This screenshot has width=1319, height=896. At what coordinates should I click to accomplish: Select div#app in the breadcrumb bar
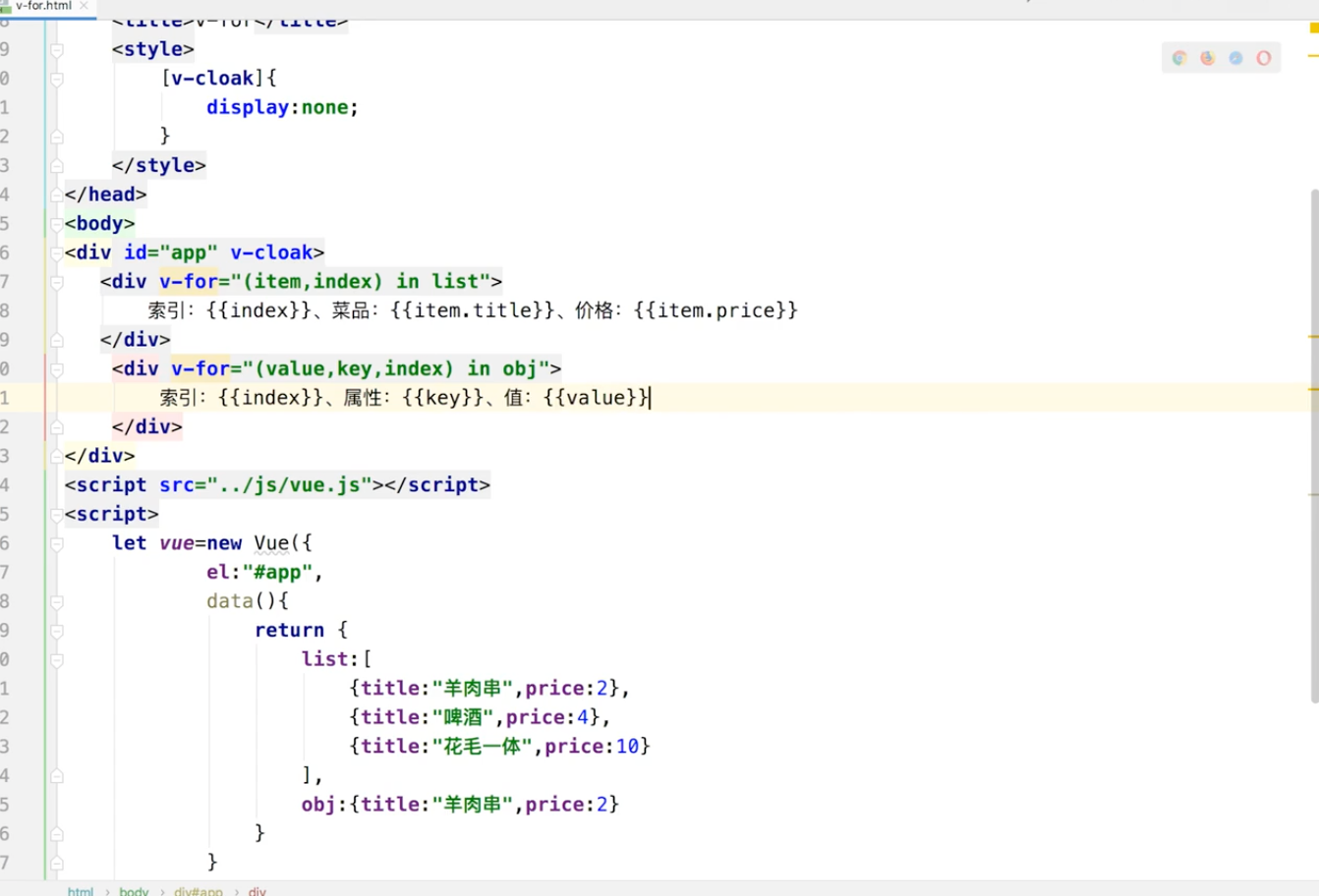[199, 891]
